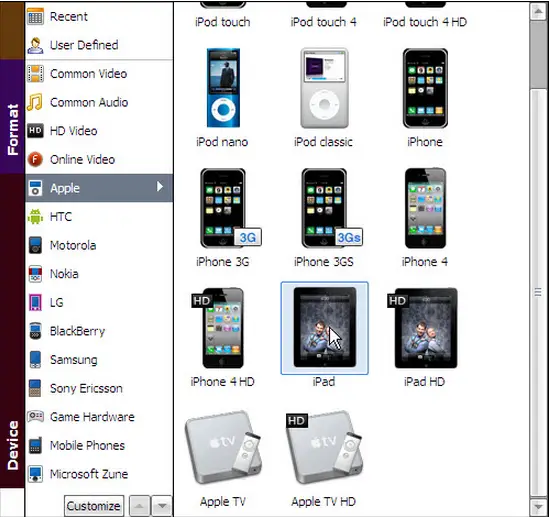Click the Common Audio music note icon

point(35,102)
